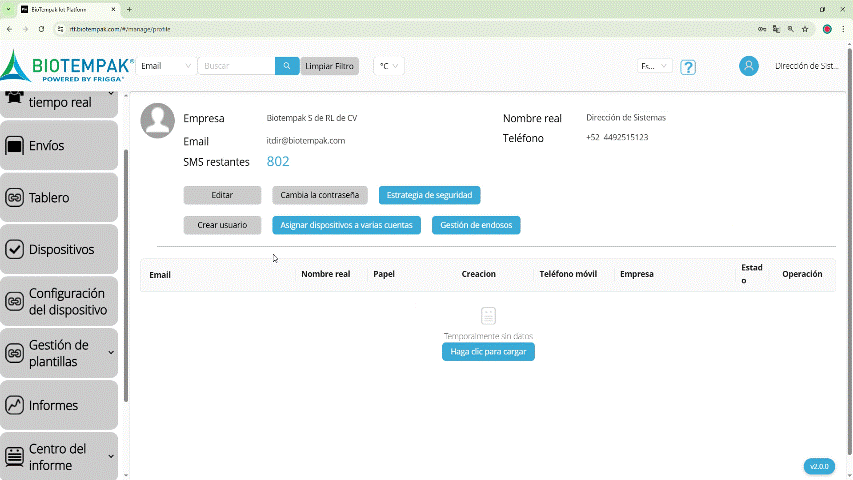Viewport: 853px width, 480px height.
Task: Expand the Gestión de plantillas submenu
Action: point(111,352)
